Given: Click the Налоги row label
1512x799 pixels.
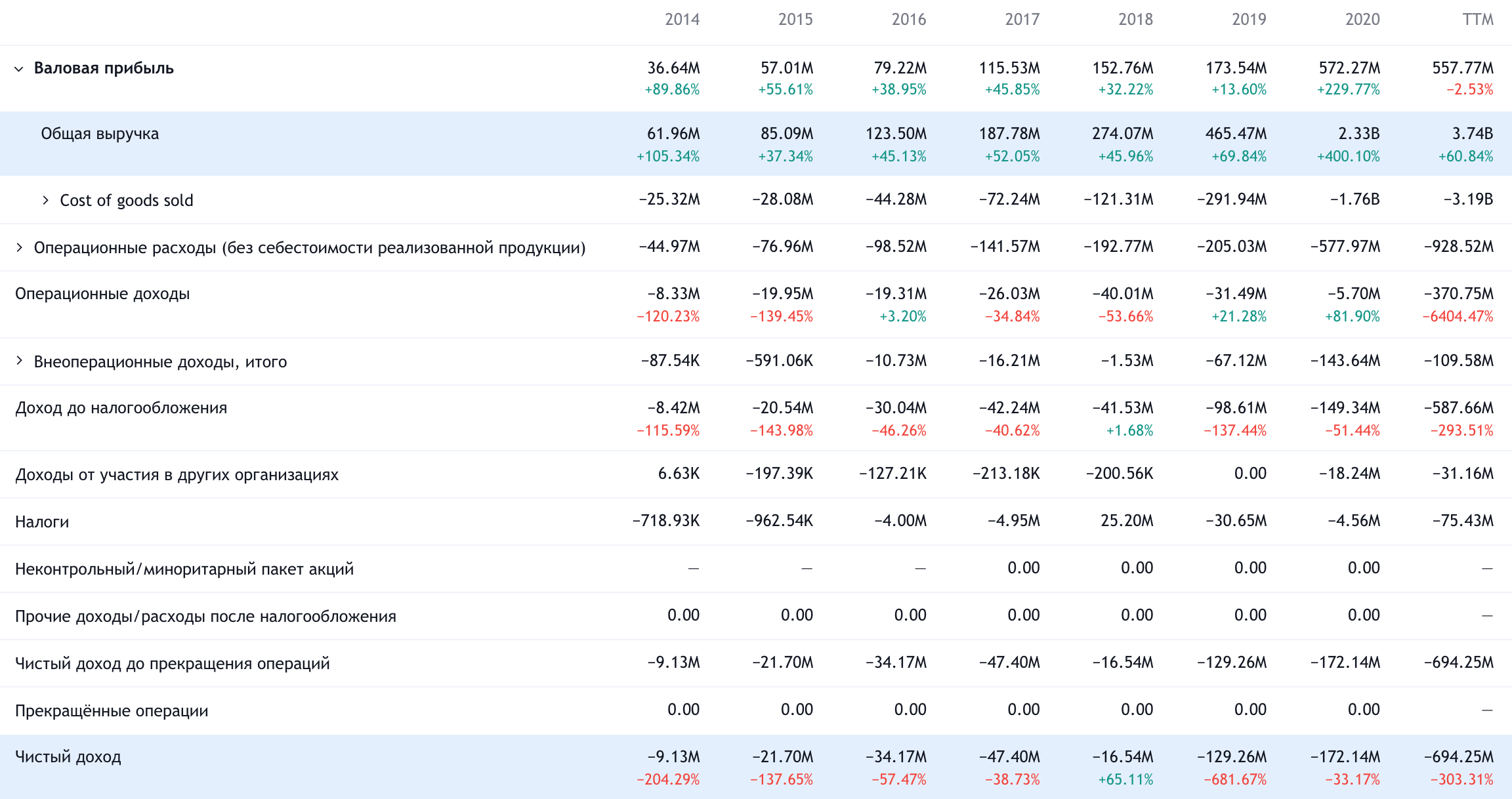Looking at the screenshot, I should click(42, 522).
